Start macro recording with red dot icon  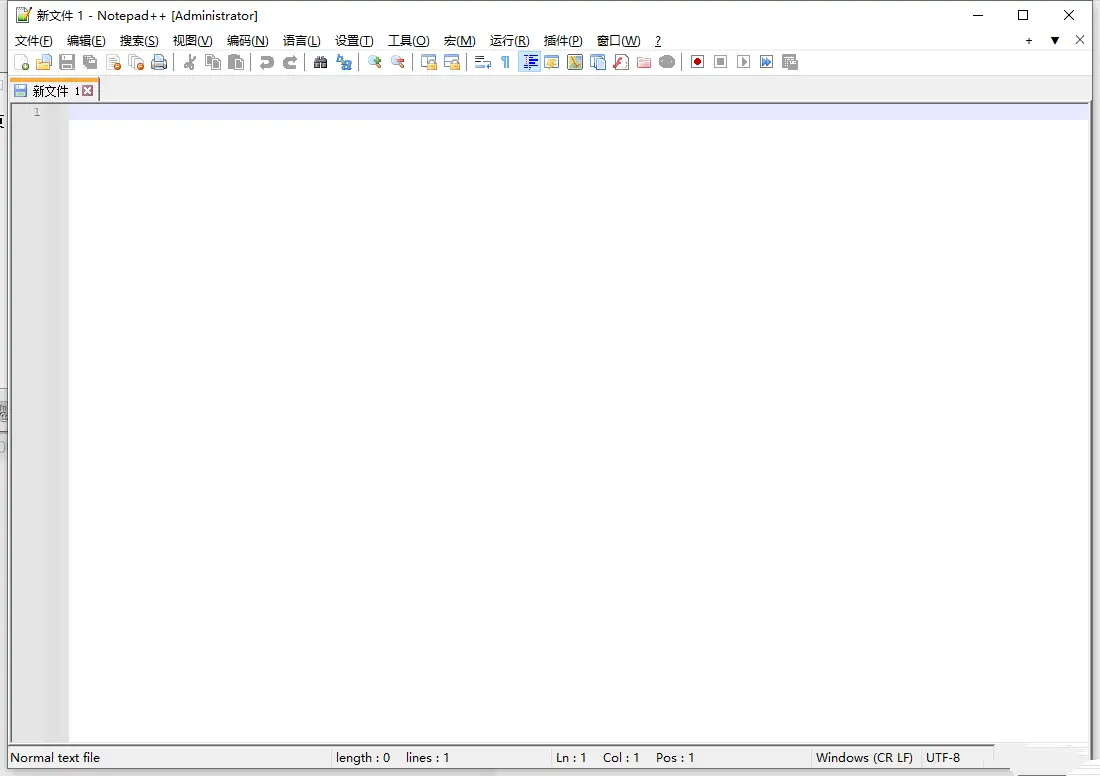[x=697, y=62]
